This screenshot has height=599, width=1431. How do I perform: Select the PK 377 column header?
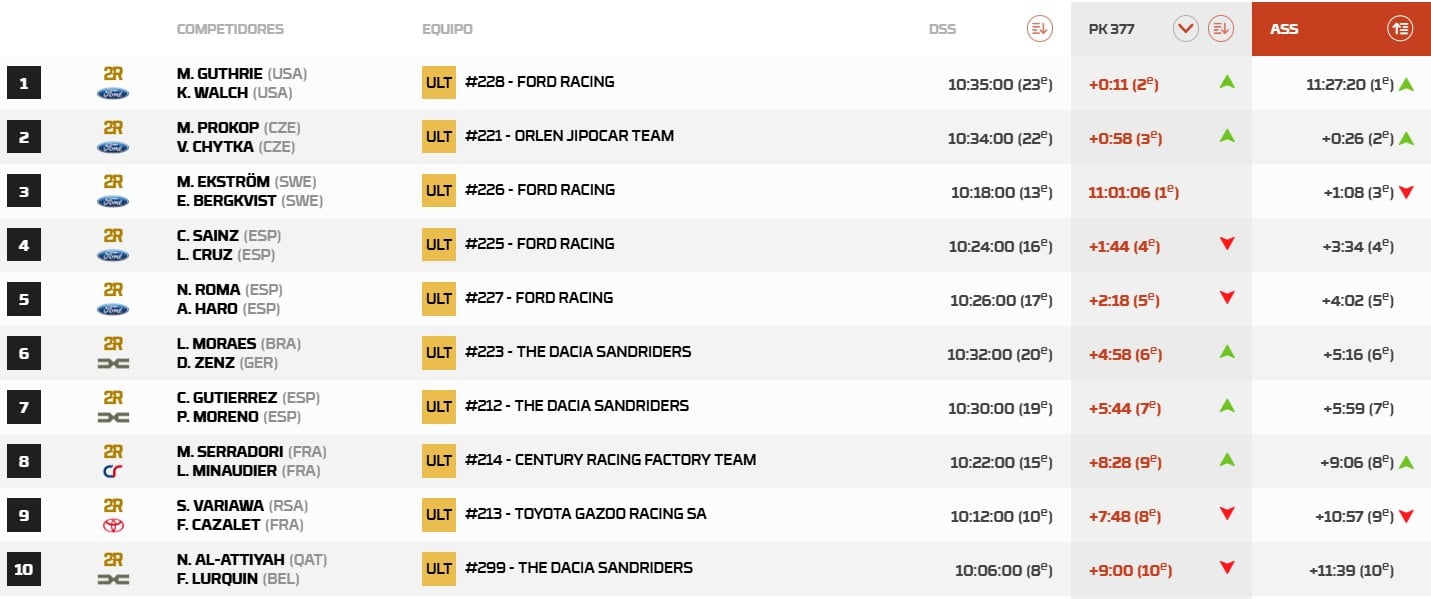pyautogui.click(x=1111, y=29)
